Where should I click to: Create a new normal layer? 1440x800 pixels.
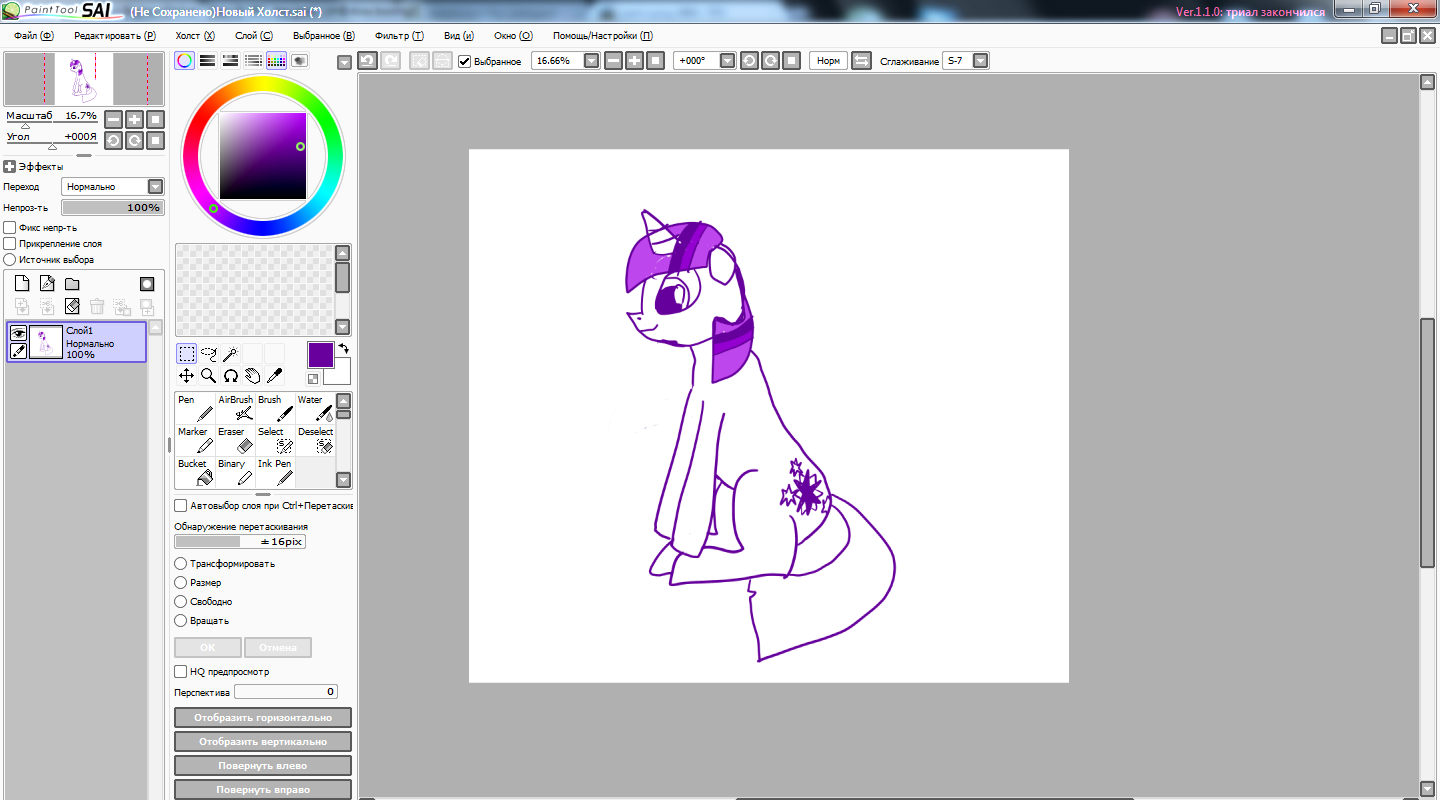point(22,284)
